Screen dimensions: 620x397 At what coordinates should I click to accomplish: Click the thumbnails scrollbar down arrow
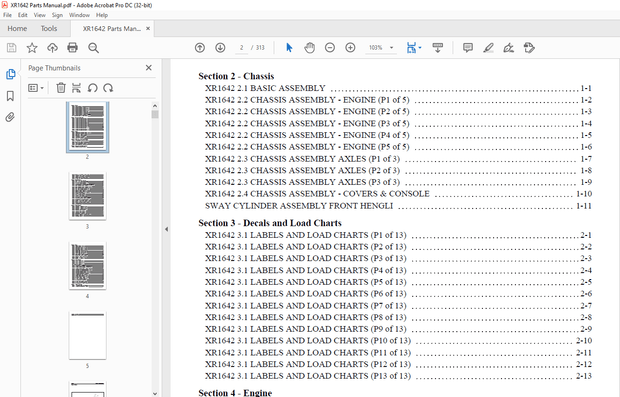[155, 393]
